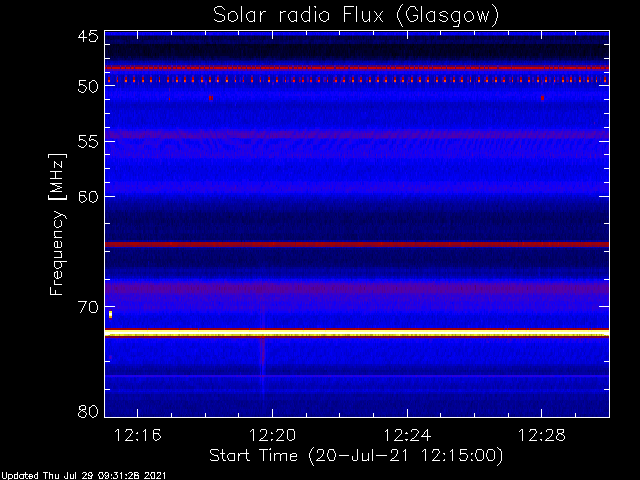This screenshot has width=640, height=480.
Task: Click the dark red band near 64 MHz
Action: 357,244
